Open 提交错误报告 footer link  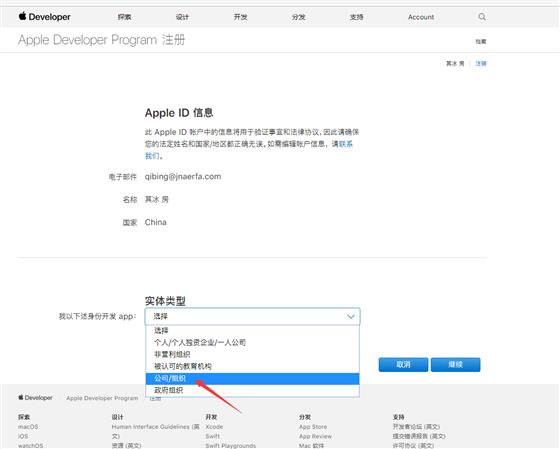click(x=419, y=436)
